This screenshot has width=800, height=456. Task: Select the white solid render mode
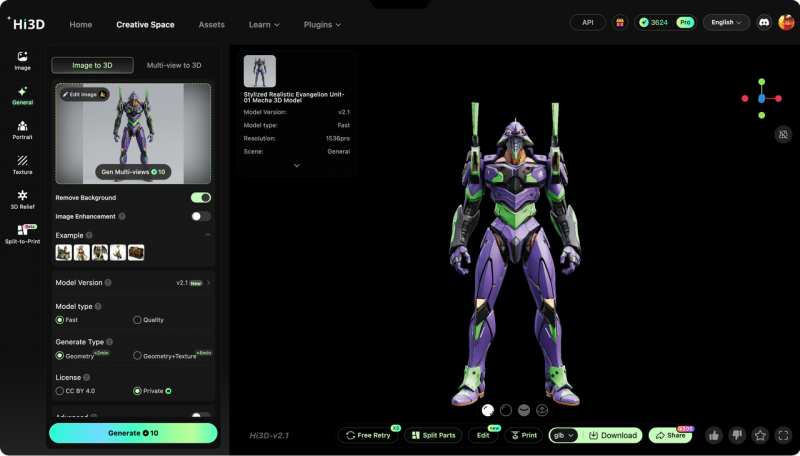point(488,410)
